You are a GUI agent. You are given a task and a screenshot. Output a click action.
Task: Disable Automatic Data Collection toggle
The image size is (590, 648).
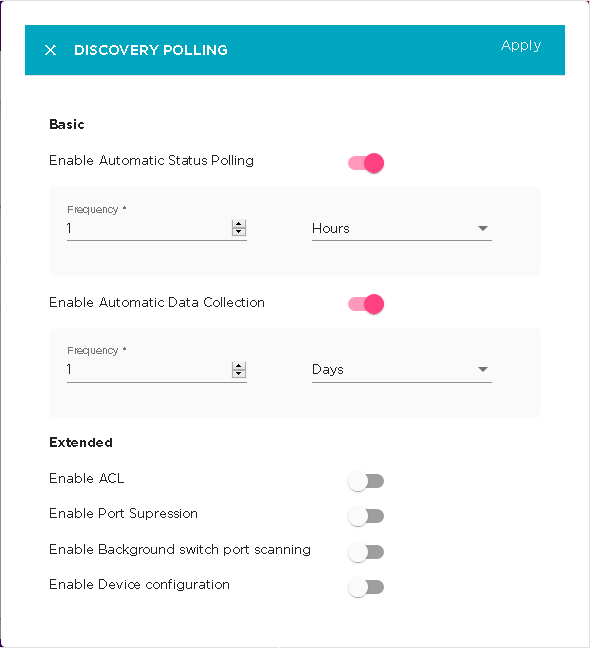(x=366, y=304)
